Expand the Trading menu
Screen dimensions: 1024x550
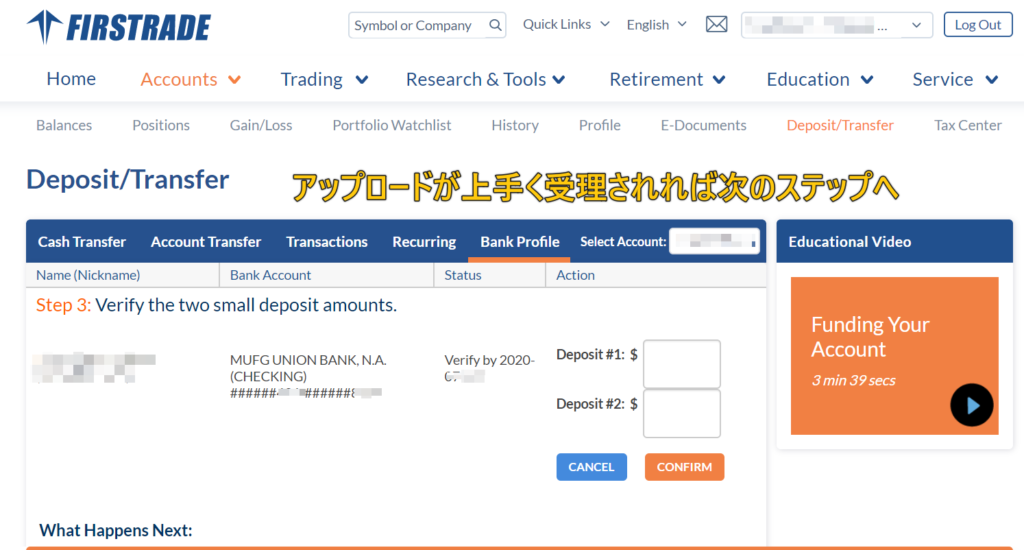tap(324, 79)
